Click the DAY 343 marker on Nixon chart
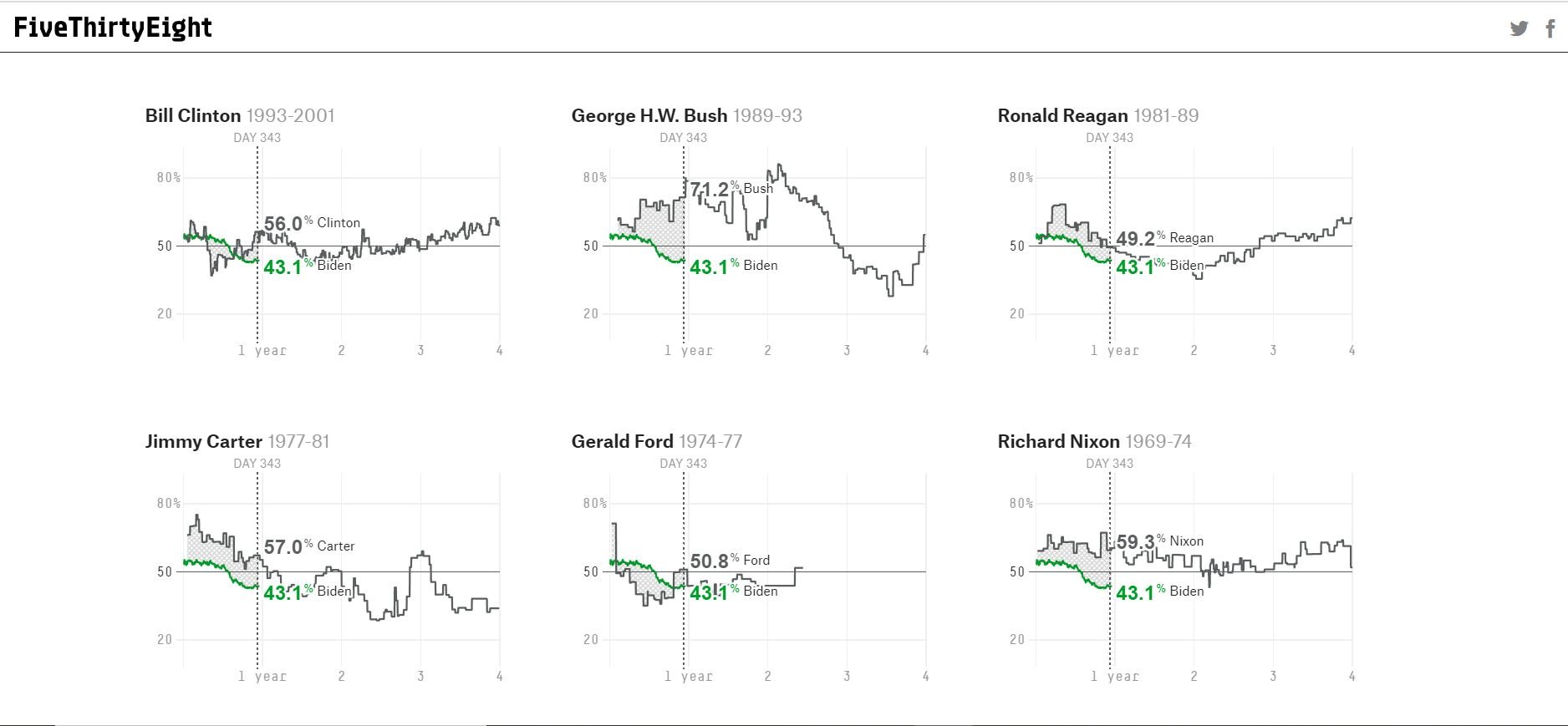This screenshot has width=1568, height=726. [1109, 464]
